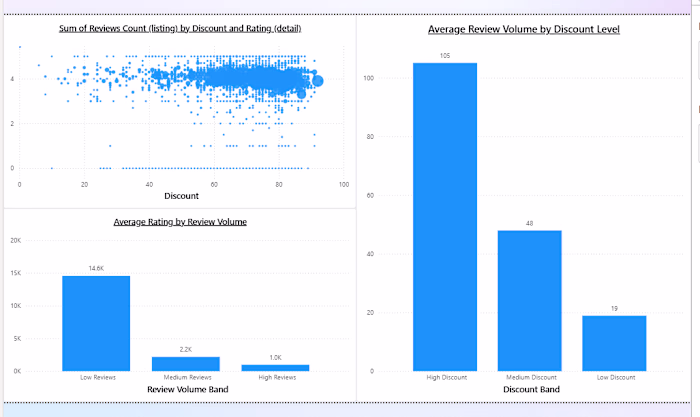Click the 'Low Discount' axis label

pyautogui.click(x=616, y=377)
